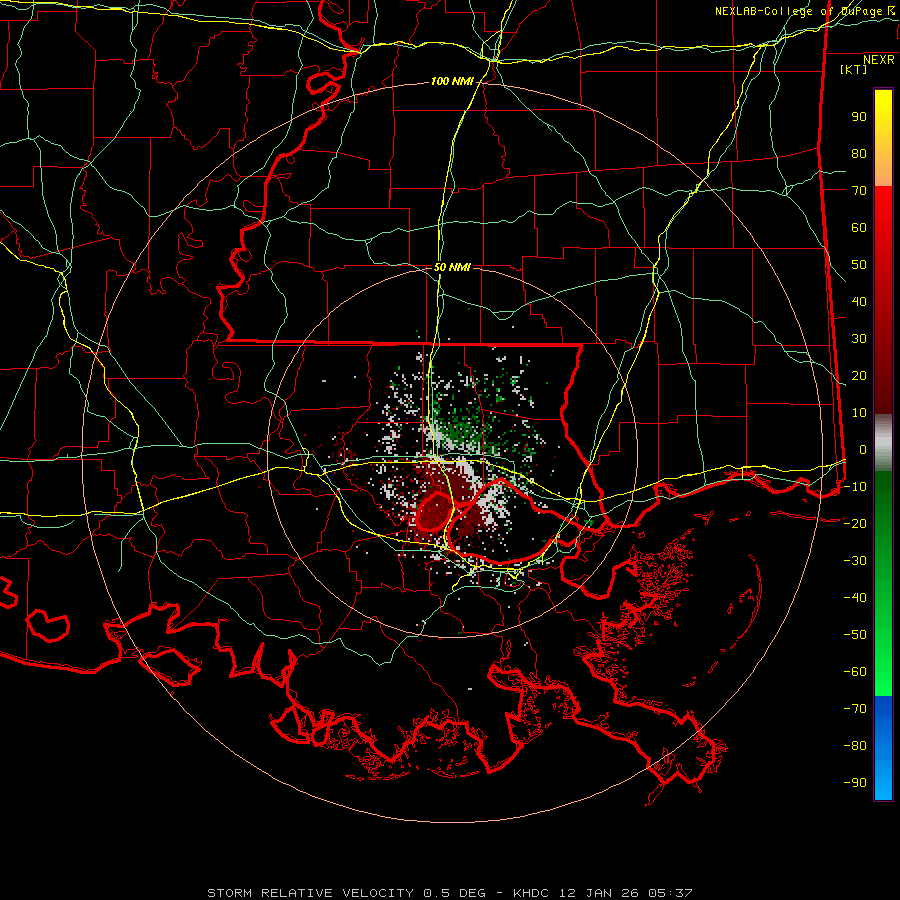Click the NEXR label above the color scale
The image size is (900, 900).
pyautogui.click(x=879, y=60)
